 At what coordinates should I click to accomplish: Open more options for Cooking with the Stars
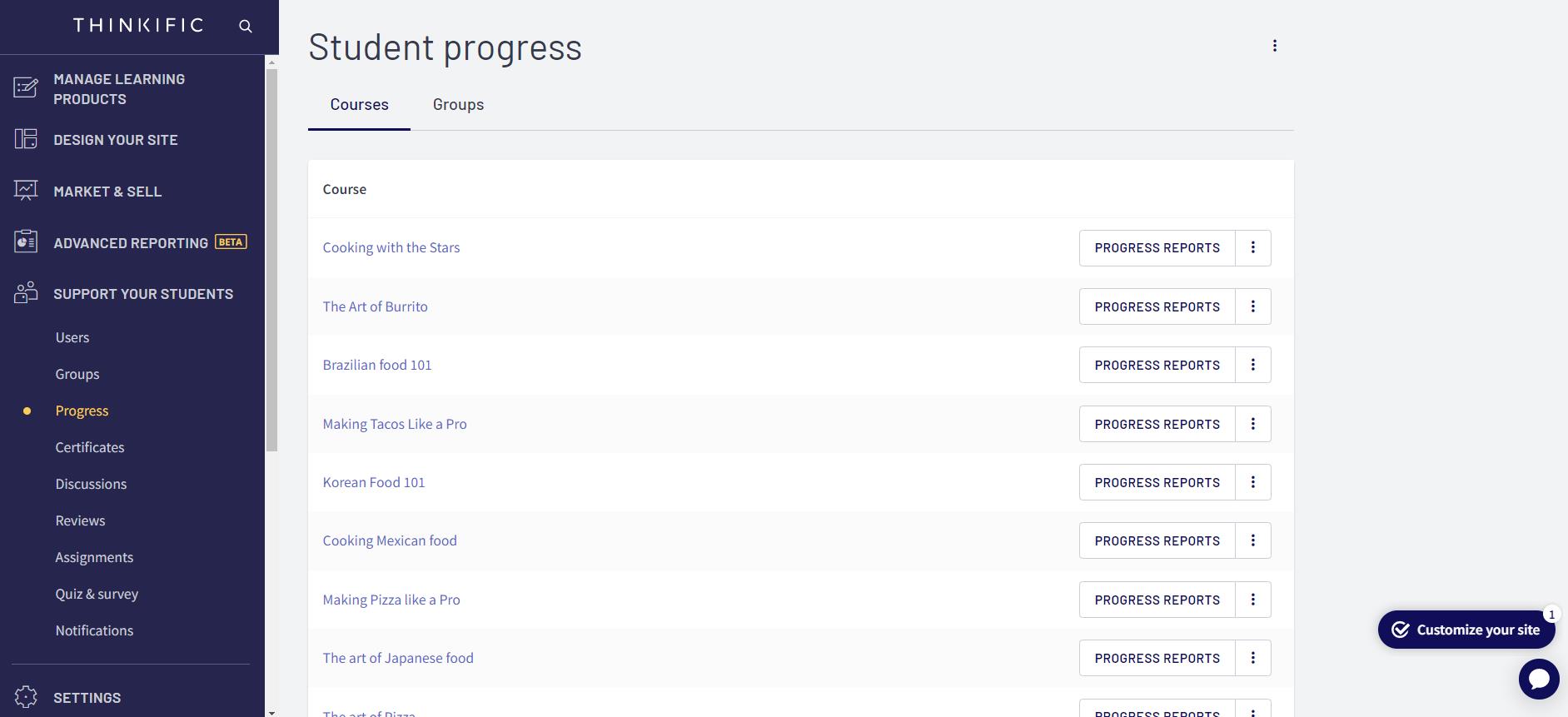1252,248
